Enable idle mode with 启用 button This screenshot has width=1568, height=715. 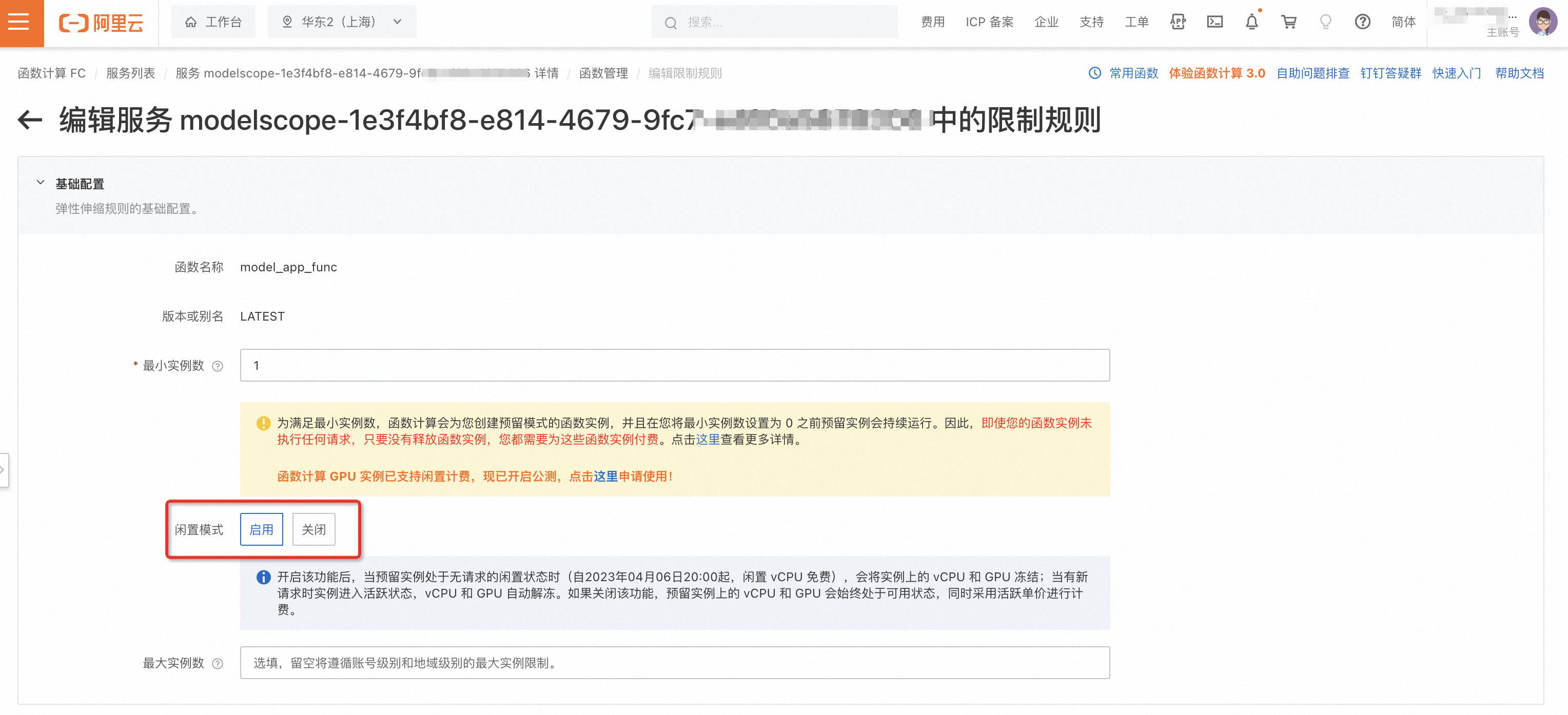coord(261,529)
